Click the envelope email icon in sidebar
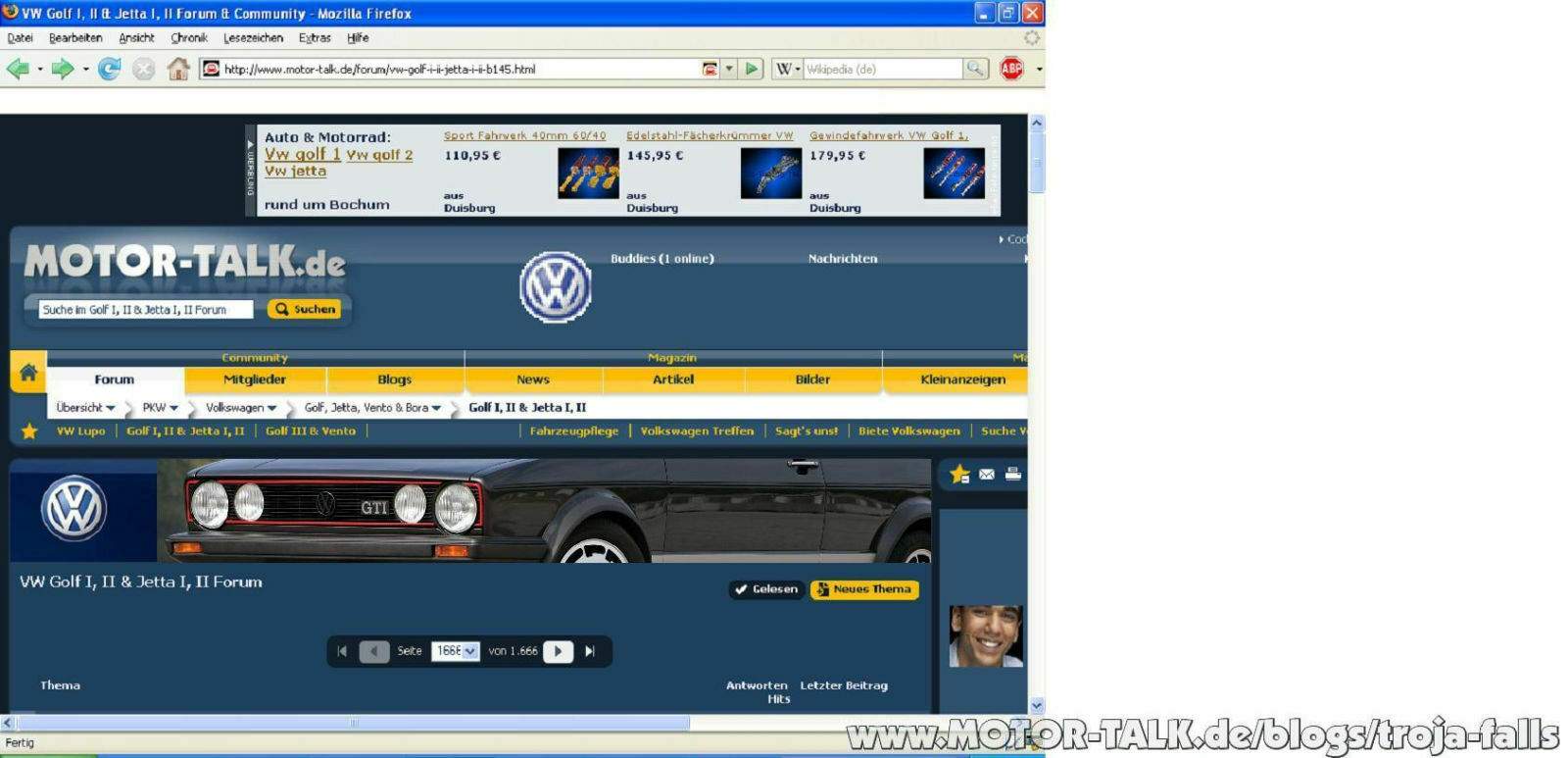This screenshot has width=1568, height=758. click(x=987, y=475)
